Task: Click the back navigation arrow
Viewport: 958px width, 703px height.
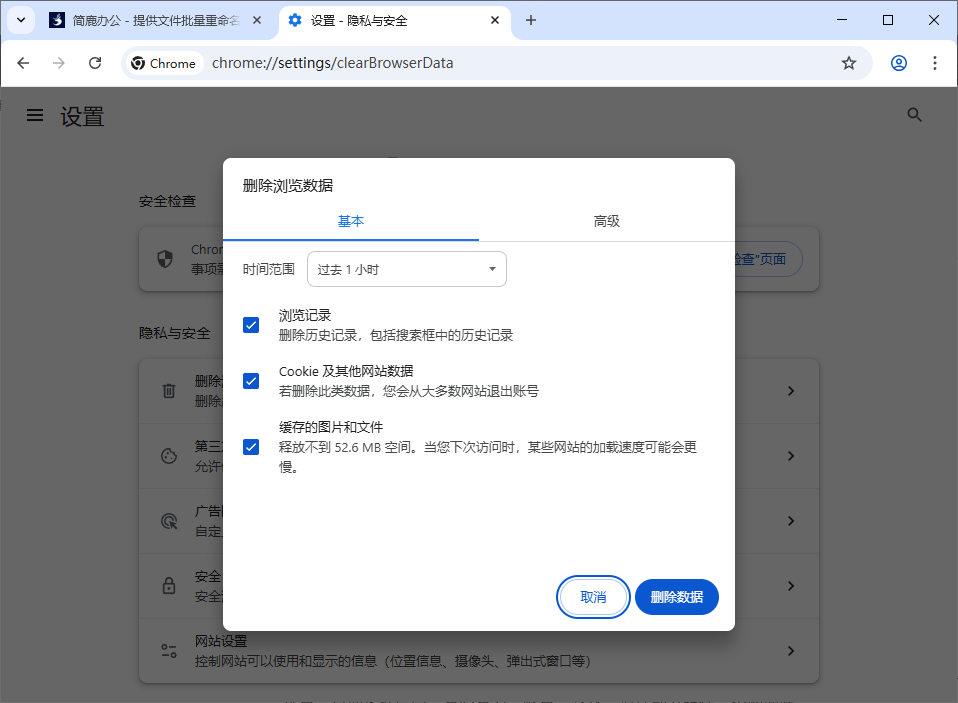Action: click(23, 62)
